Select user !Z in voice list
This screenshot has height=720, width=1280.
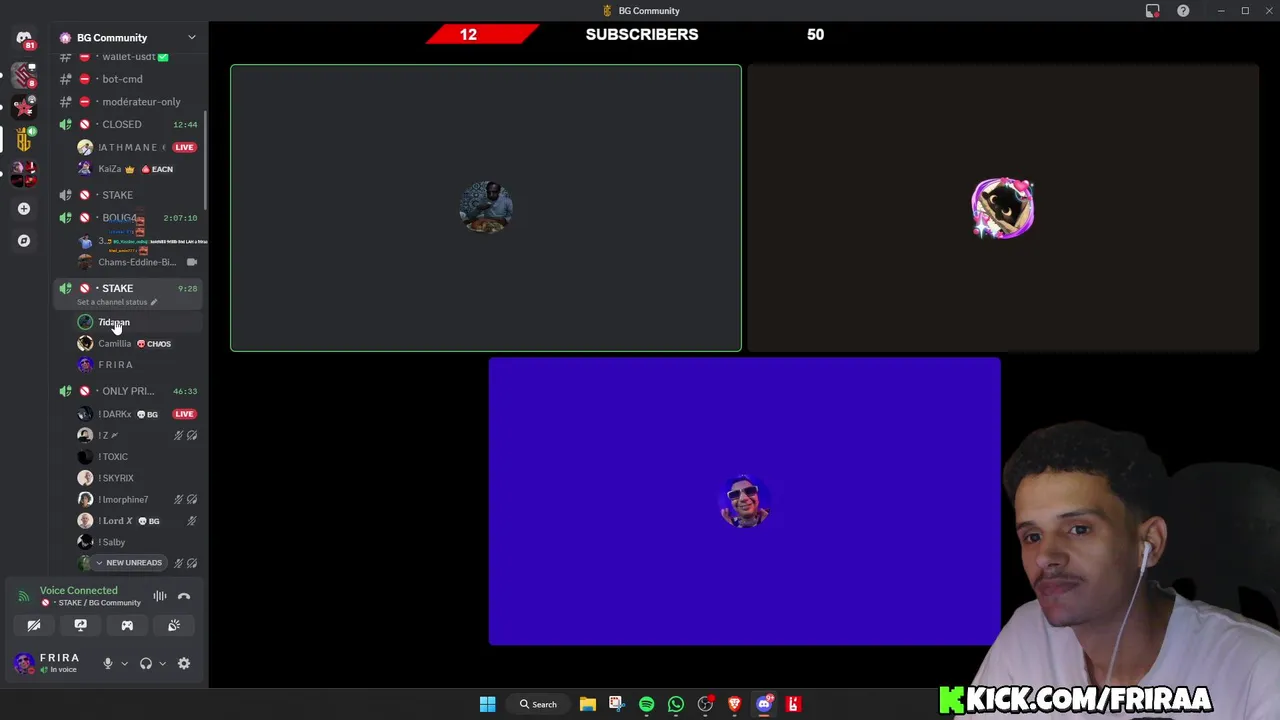click(137, 435)
